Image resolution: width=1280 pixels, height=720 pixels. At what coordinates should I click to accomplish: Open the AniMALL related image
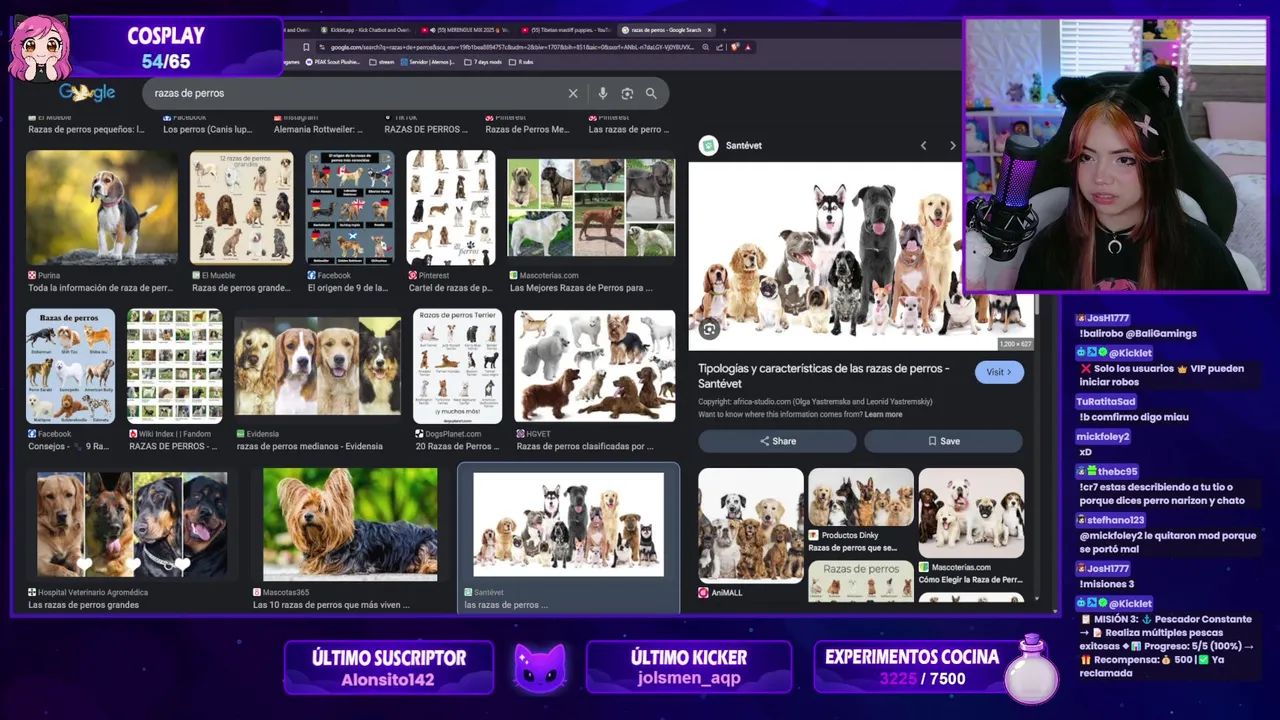coord(750,525)
